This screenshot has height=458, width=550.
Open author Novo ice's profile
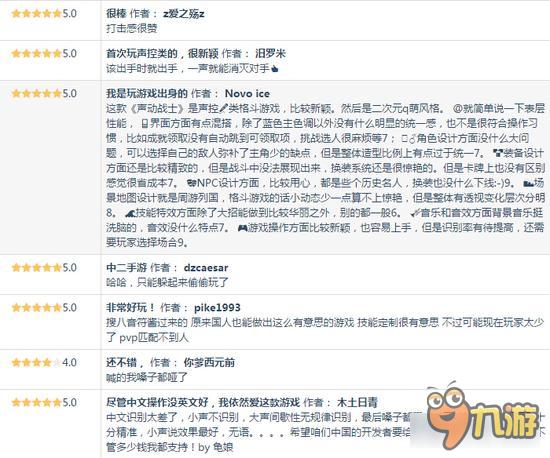247,94
